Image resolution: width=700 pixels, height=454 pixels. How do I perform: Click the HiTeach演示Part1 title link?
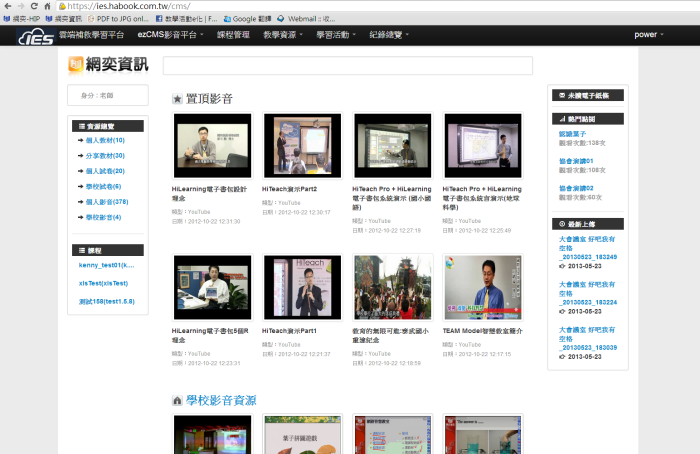pos(289,331)
